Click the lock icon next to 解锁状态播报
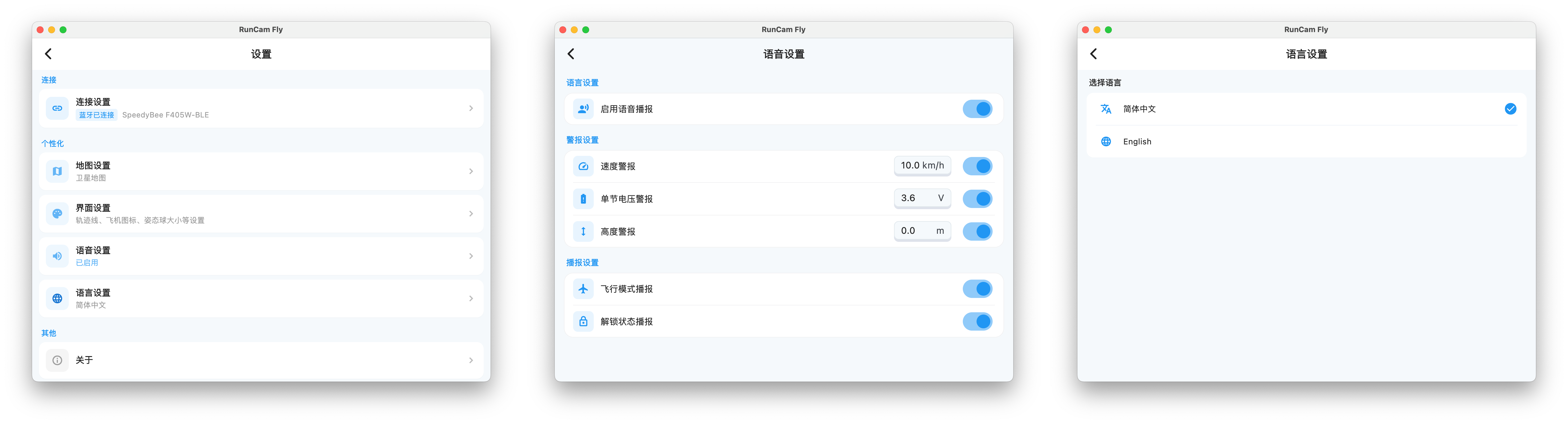 click(583, 321)
